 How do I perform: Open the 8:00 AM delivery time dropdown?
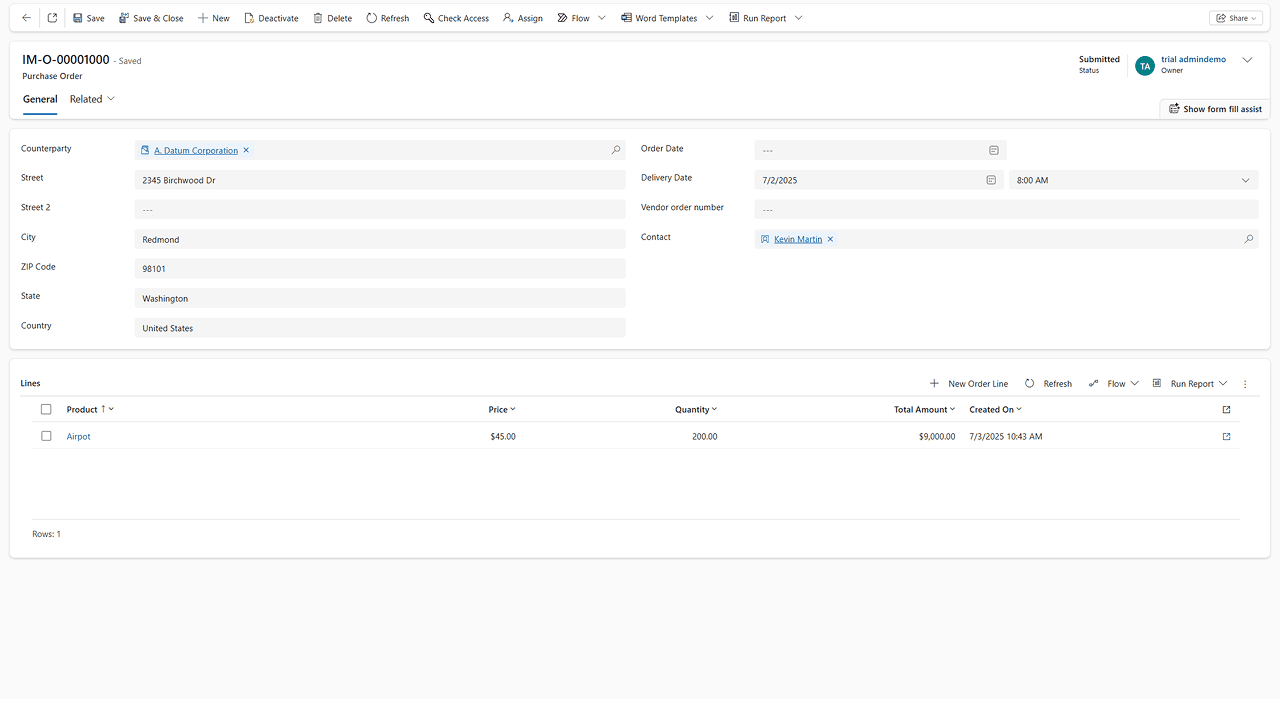(1246, 180)
